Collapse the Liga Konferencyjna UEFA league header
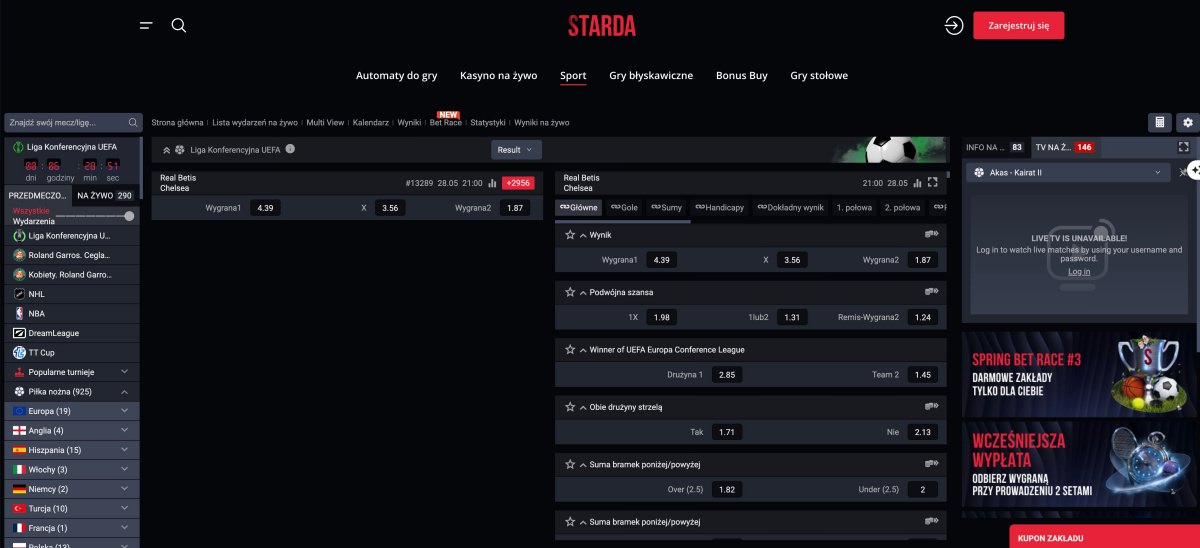The image size is (1200, 548). point(167,150)
